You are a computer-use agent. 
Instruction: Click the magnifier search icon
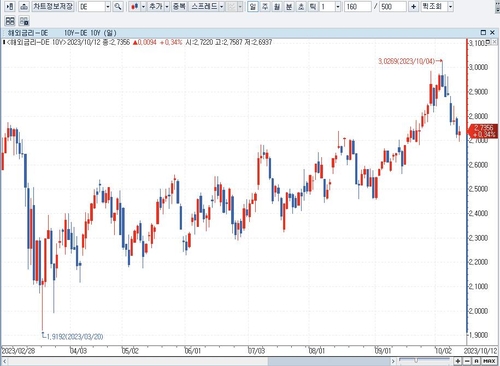click(118, 6)
